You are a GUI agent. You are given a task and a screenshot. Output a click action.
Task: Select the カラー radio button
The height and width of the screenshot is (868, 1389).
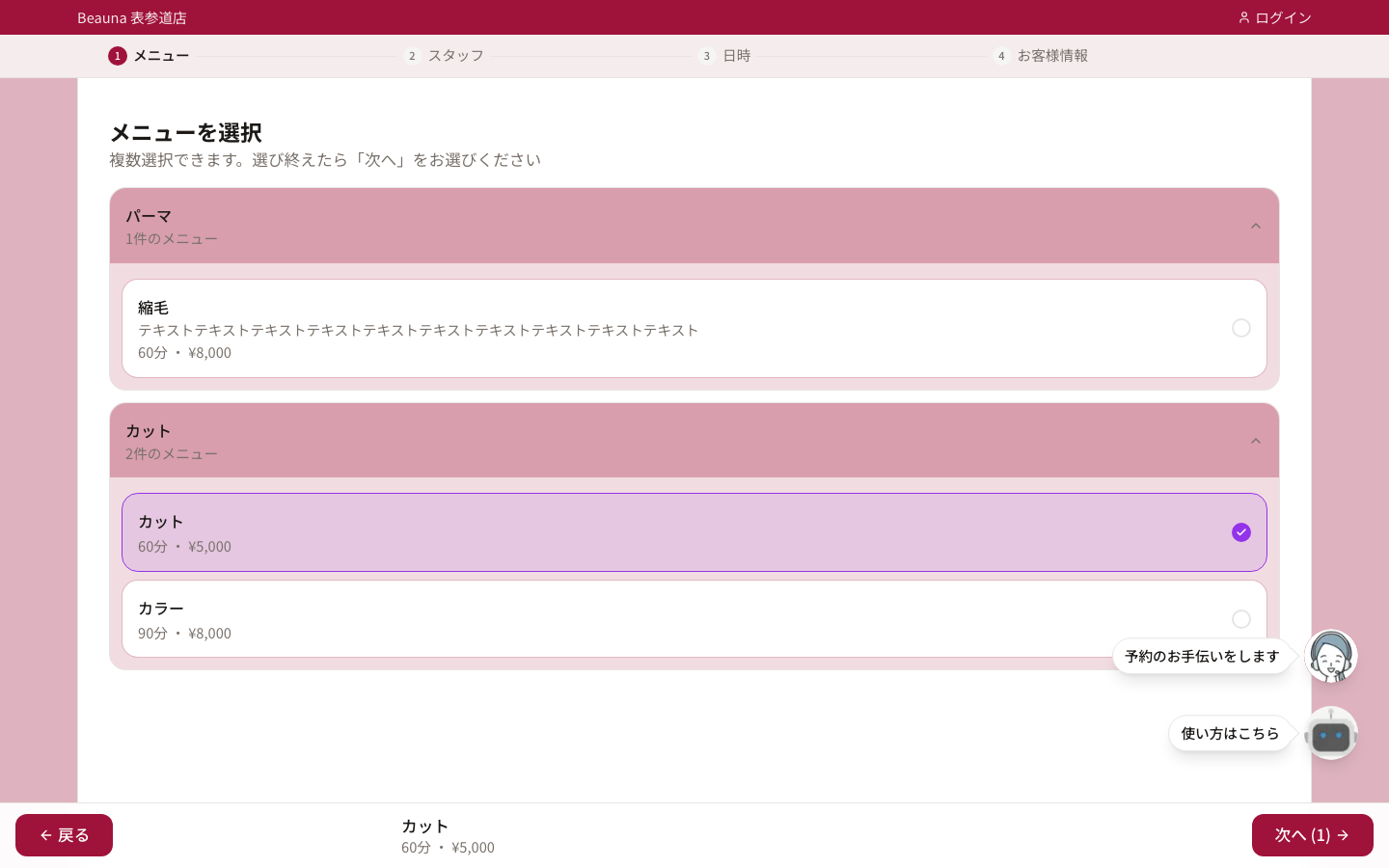[x=1241, y=619]
